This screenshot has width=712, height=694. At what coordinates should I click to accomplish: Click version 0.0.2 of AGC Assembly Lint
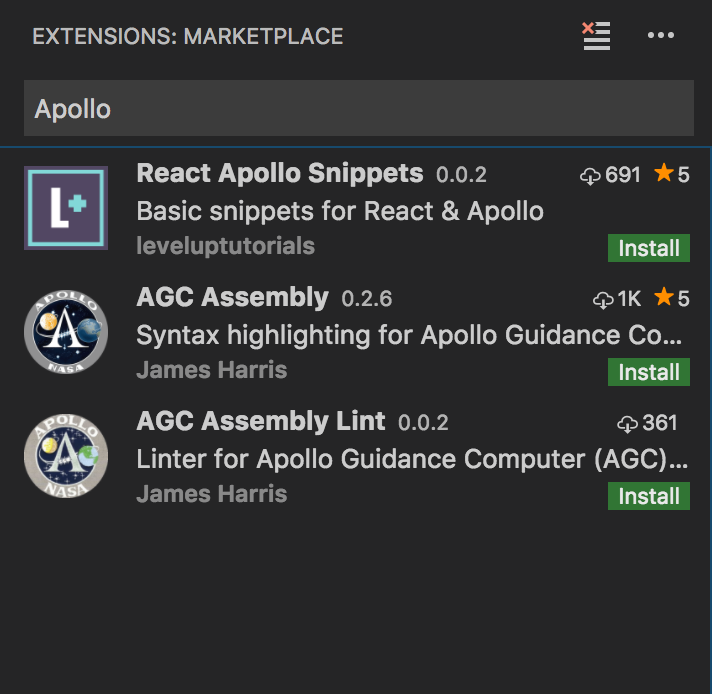click(423, 423)
